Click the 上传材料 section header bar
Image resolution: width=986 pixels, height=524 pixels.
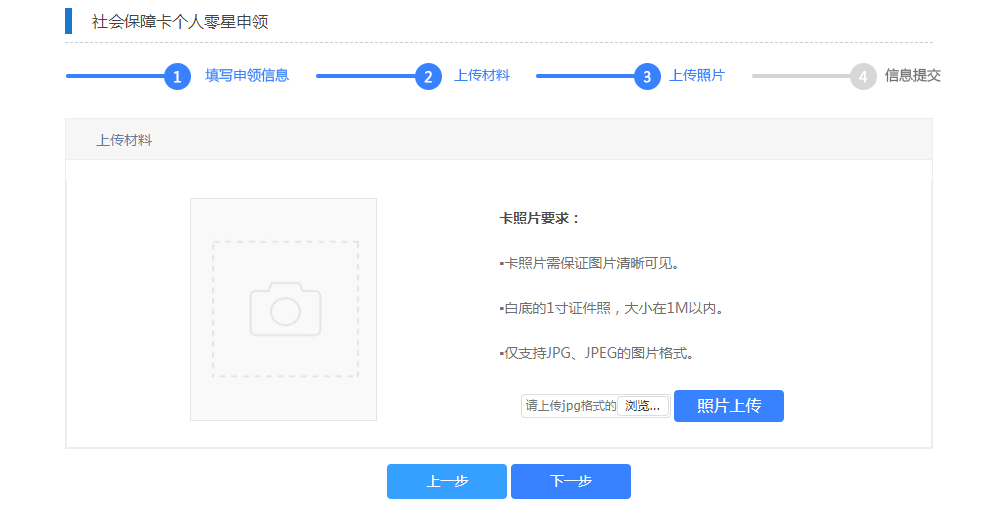(x=498, y=140)
